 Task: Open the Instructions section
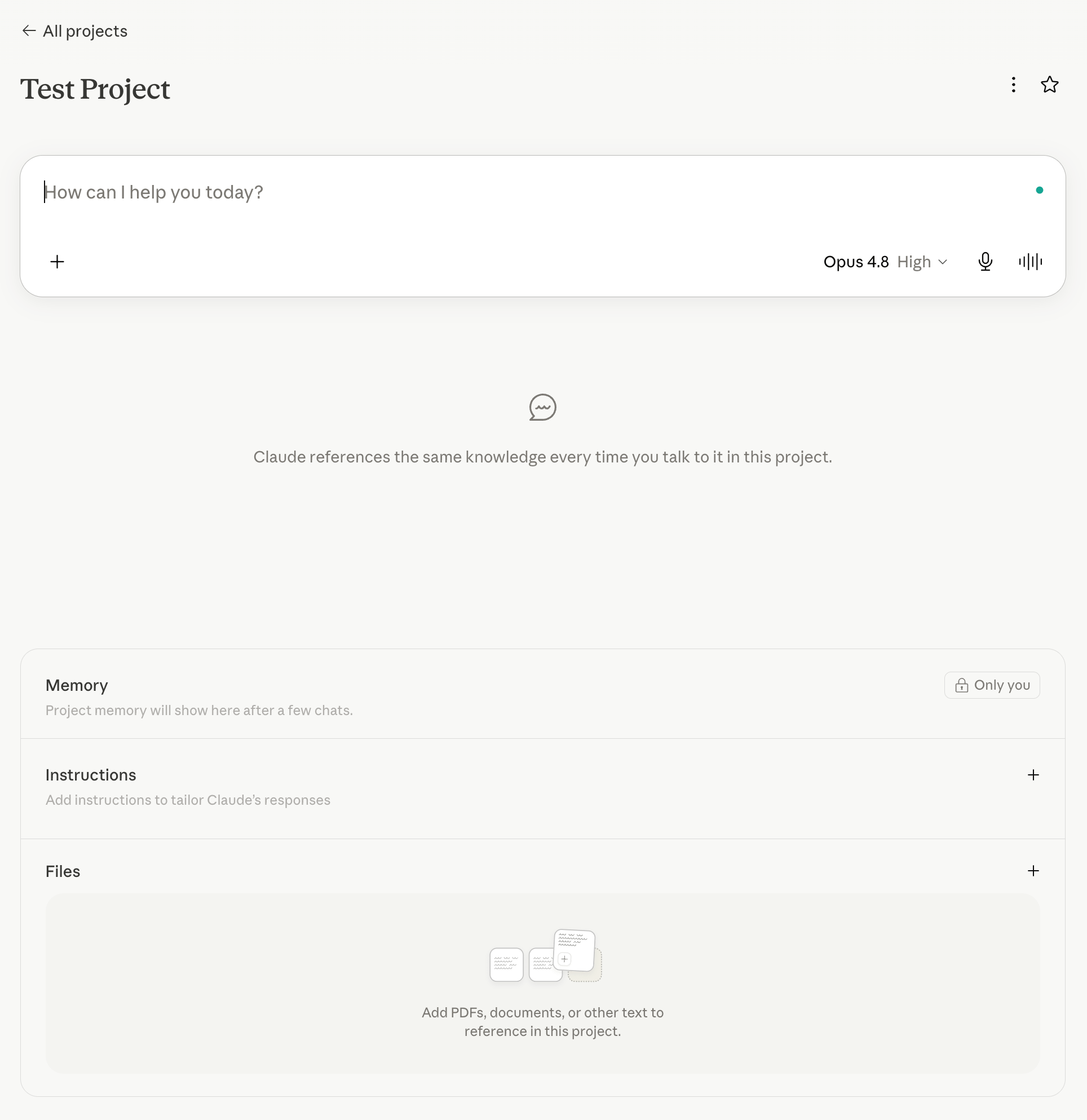click(x=91, y=775)
